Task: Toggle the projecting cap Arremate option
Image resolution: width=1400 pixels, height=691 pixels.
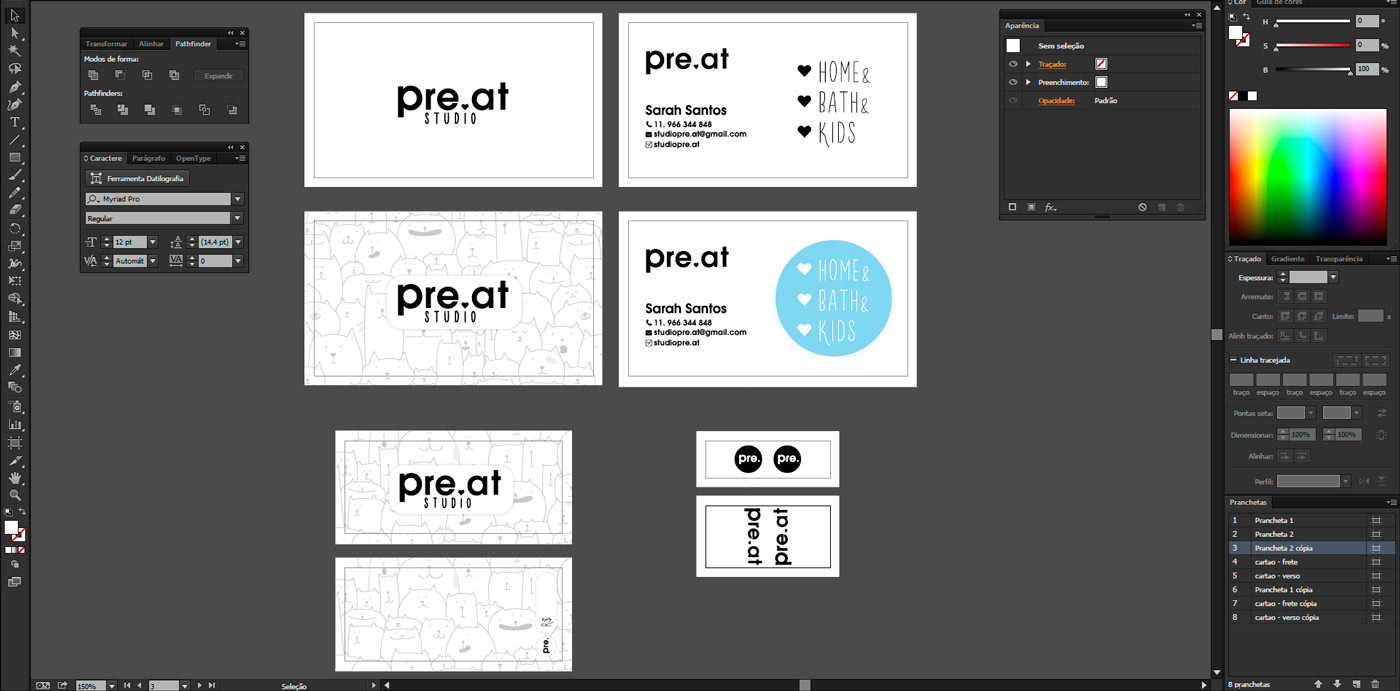Action: 1319,297
